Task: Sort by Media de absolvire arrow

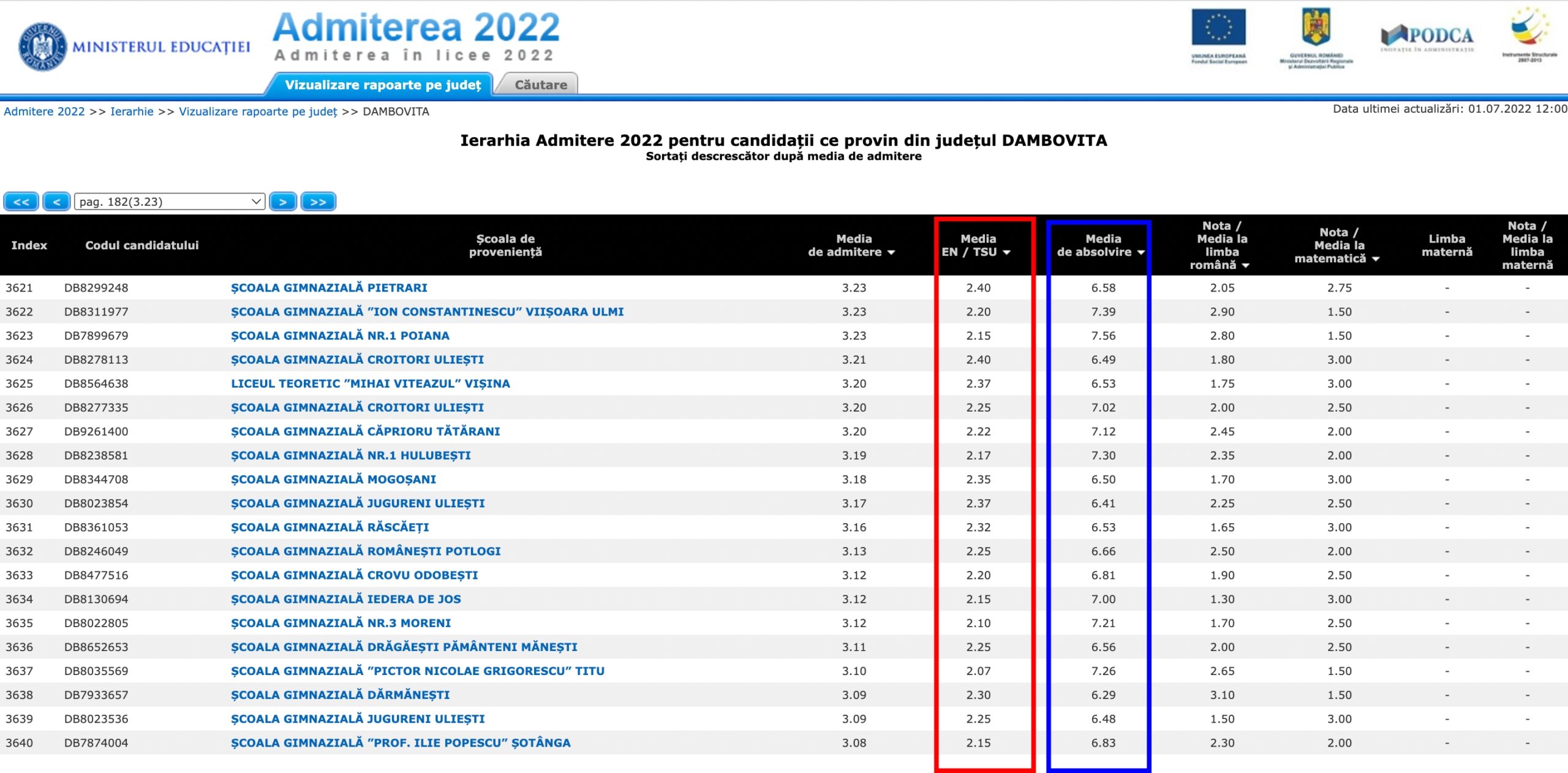Action: (x=1141, y=252)
